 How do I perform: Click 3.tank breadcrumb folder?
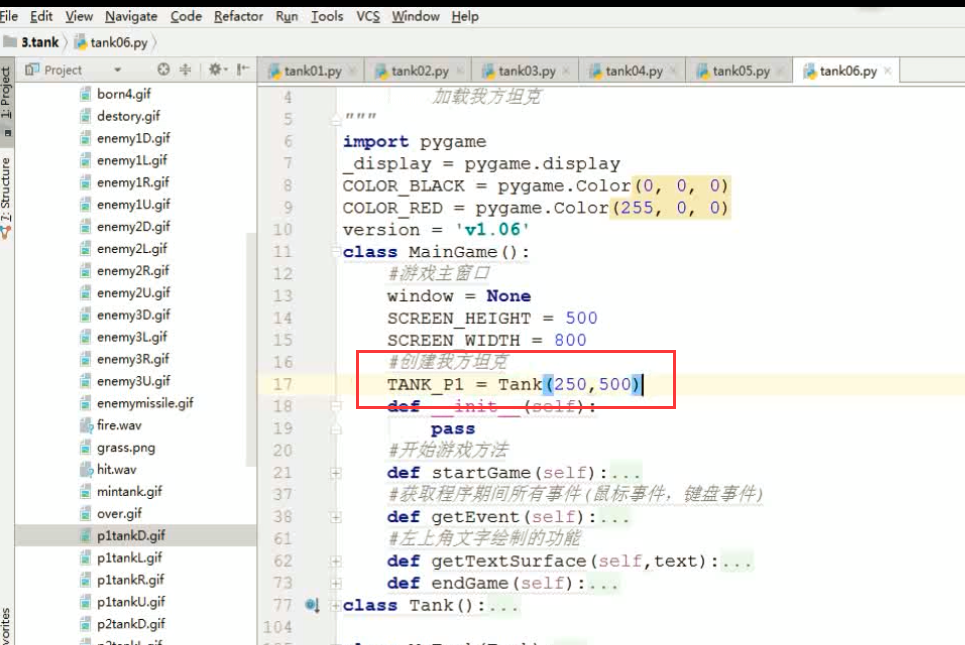[x=32, y=42]
